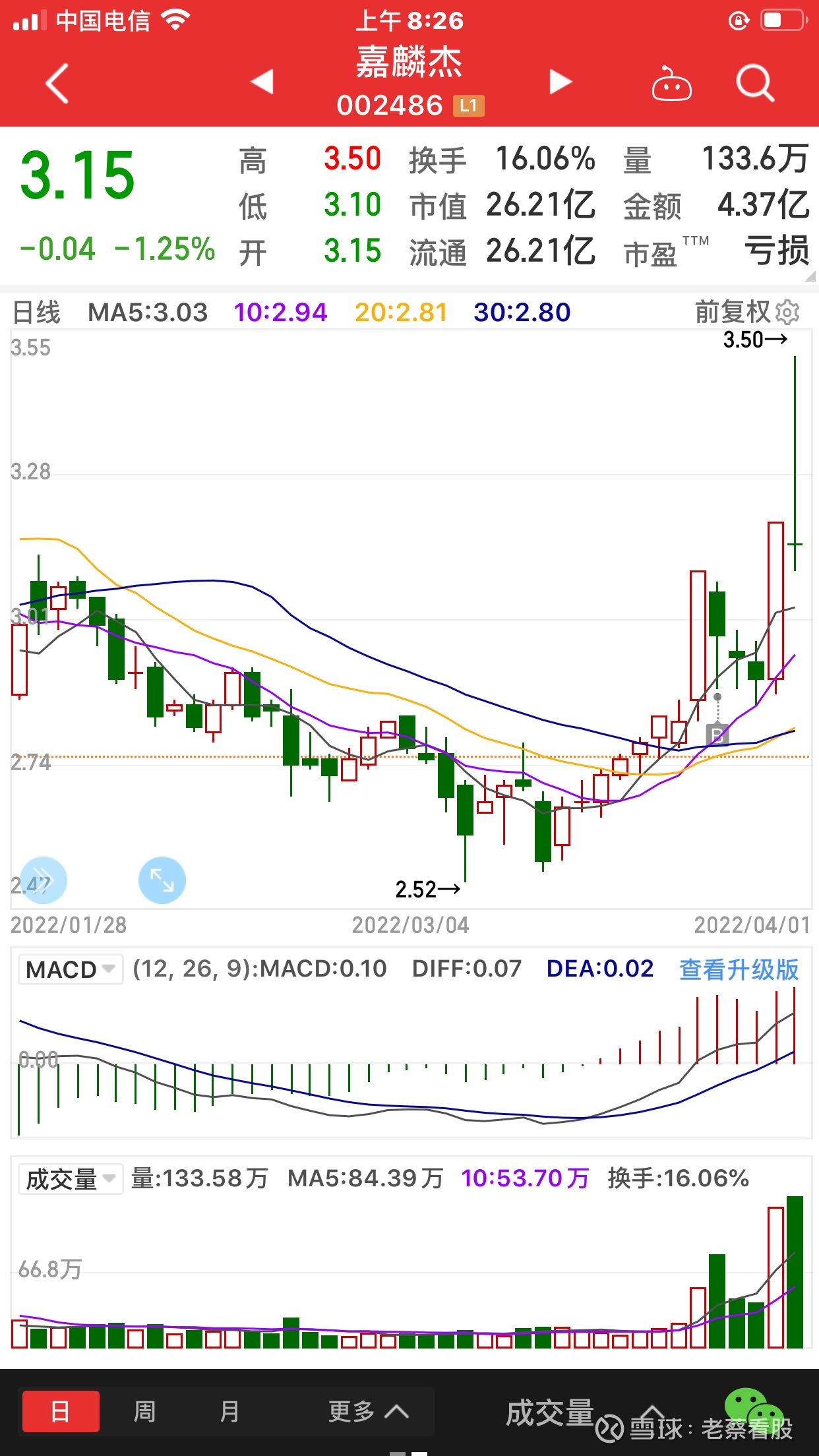819x1456 pixels.
Task: Tap the 2022/04/01 end date label
Action: [x=752, y=925]
